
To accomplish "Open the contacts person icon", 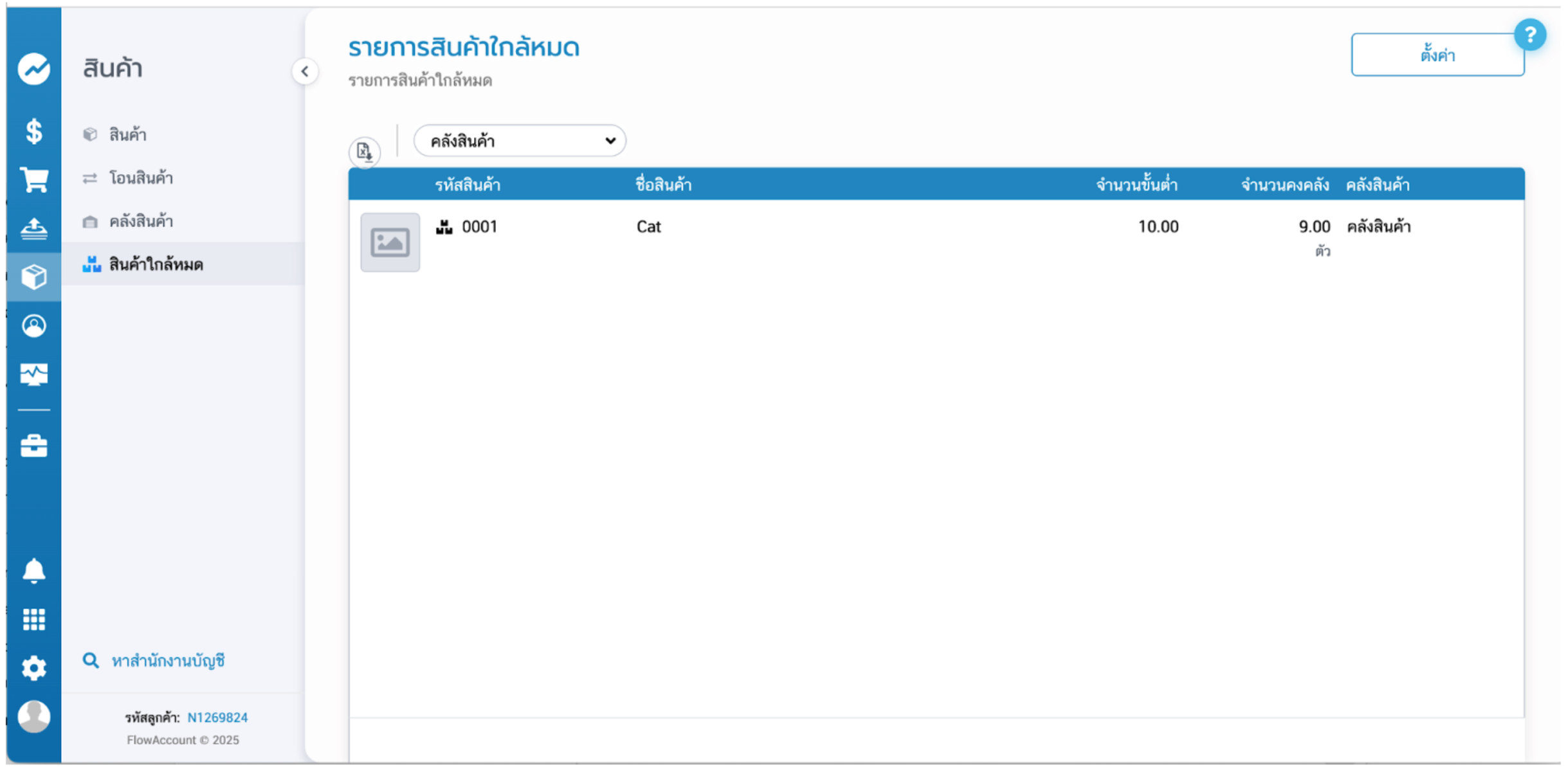I will pyautogui.click(x=33, y=326).
